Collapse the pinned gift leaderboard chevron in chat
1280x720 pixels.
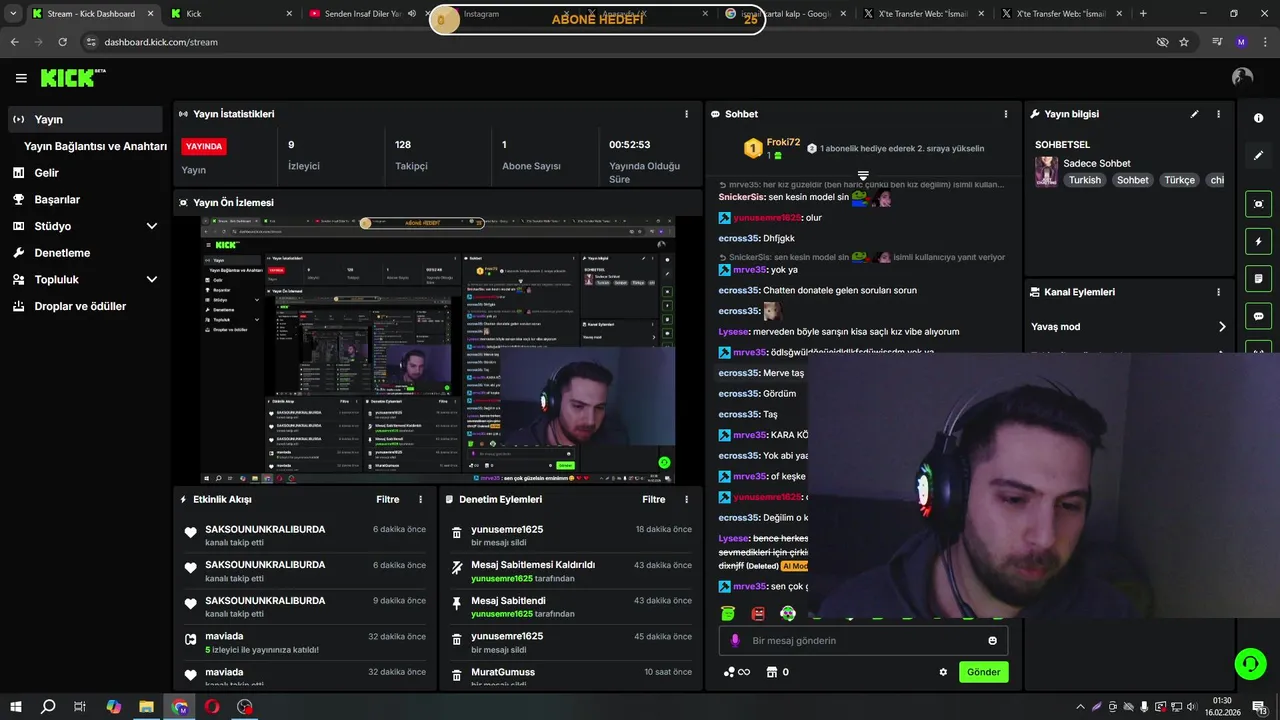tap(863, 175)
